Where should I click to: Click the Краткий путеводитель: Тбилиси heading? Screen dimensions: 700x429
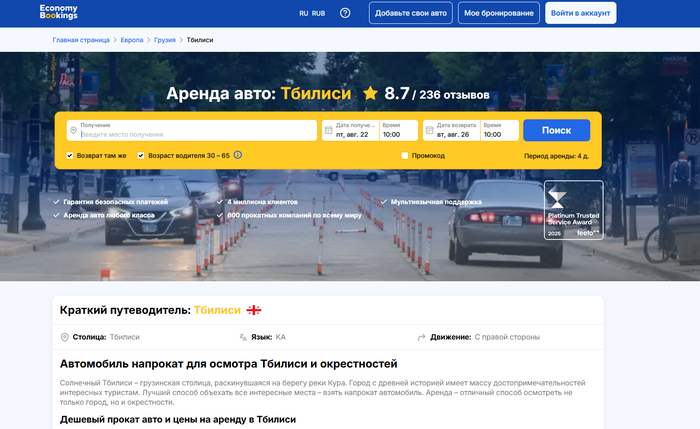tap(150, 310)
